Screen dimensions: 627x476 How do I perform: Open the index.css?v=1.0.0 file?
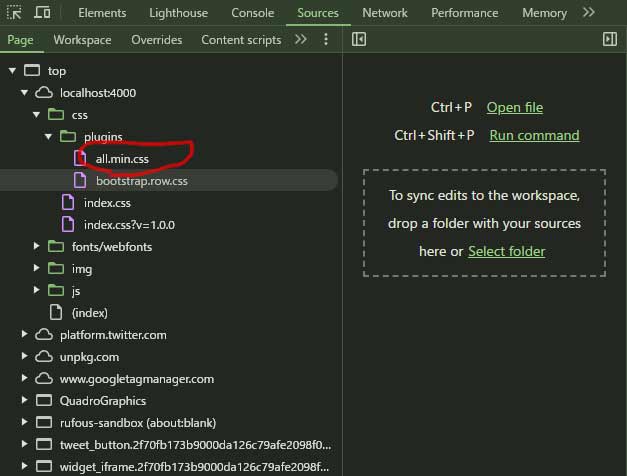(x=129, y=225)
